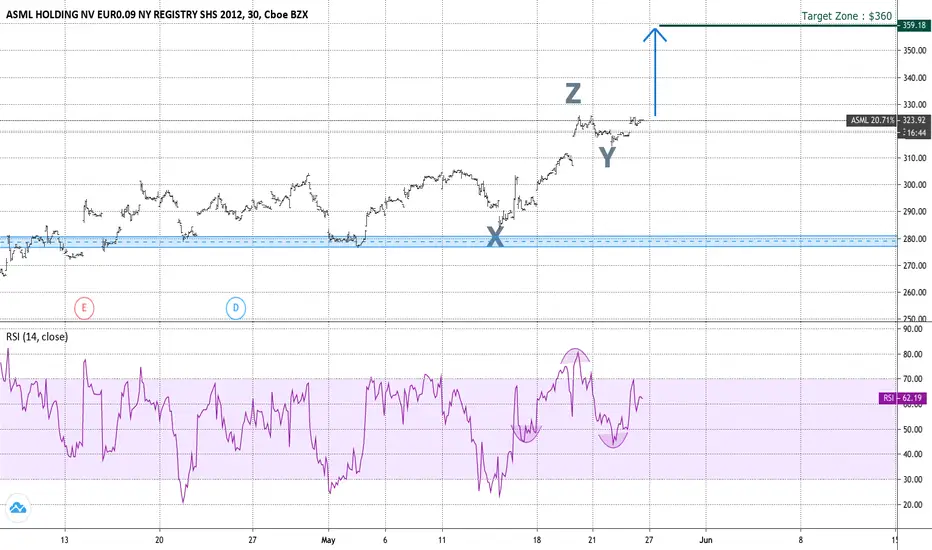Click the 20.00 RSI axis label
The height and width of the screenshot is (550, 932).
coord(914,505)
